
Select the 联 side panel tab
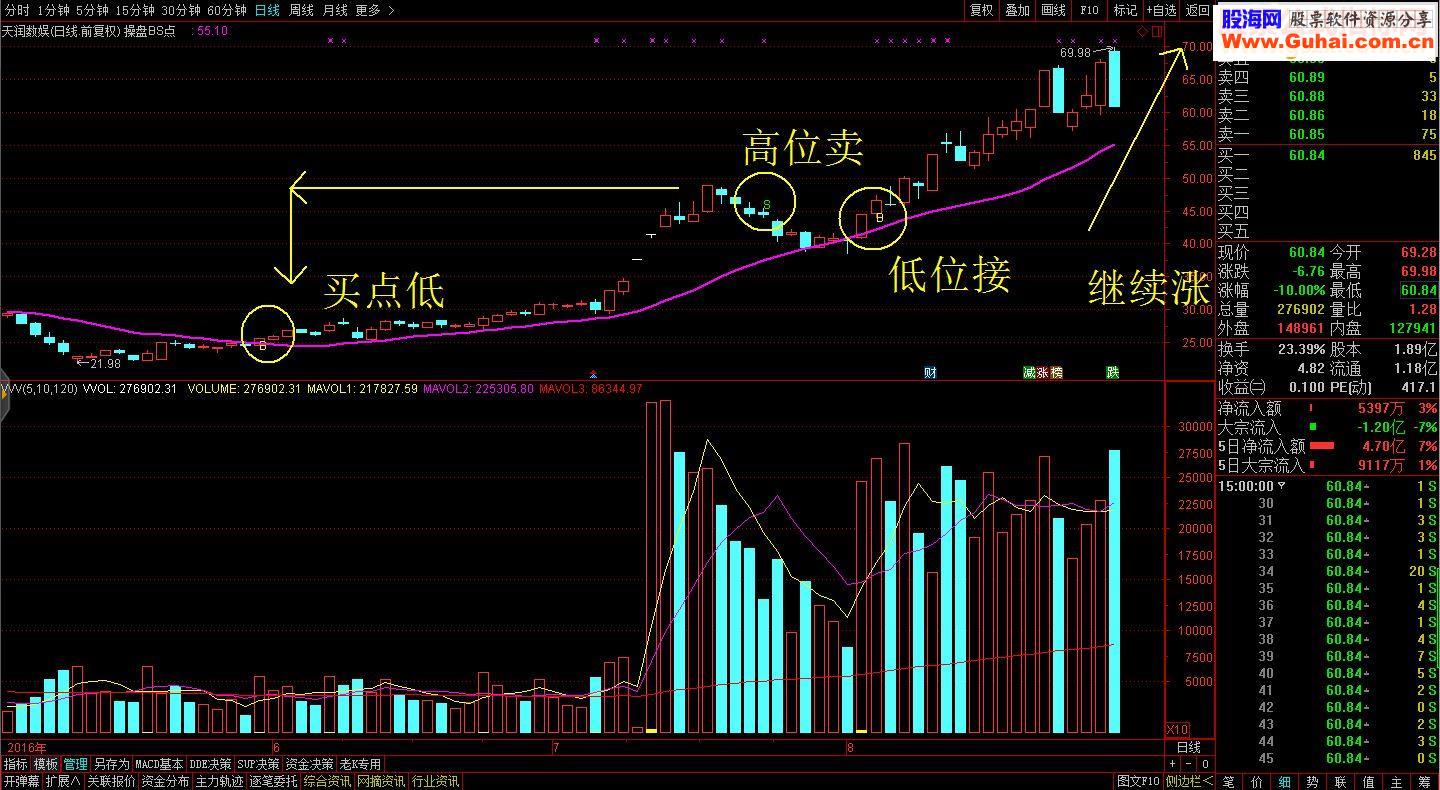(1340, 781)
